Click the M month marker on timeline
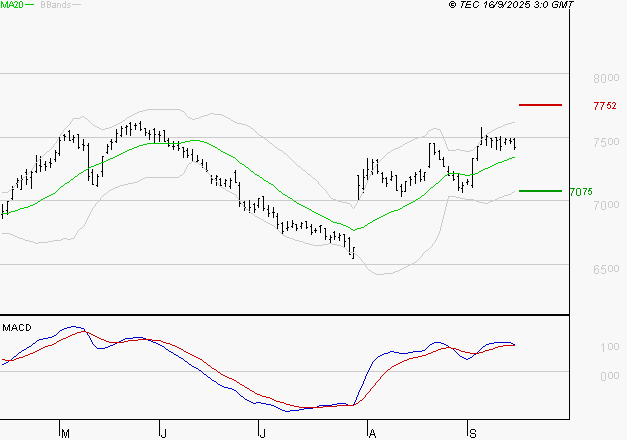This screenshot has width=627, height=440. [x=66, y=433]
